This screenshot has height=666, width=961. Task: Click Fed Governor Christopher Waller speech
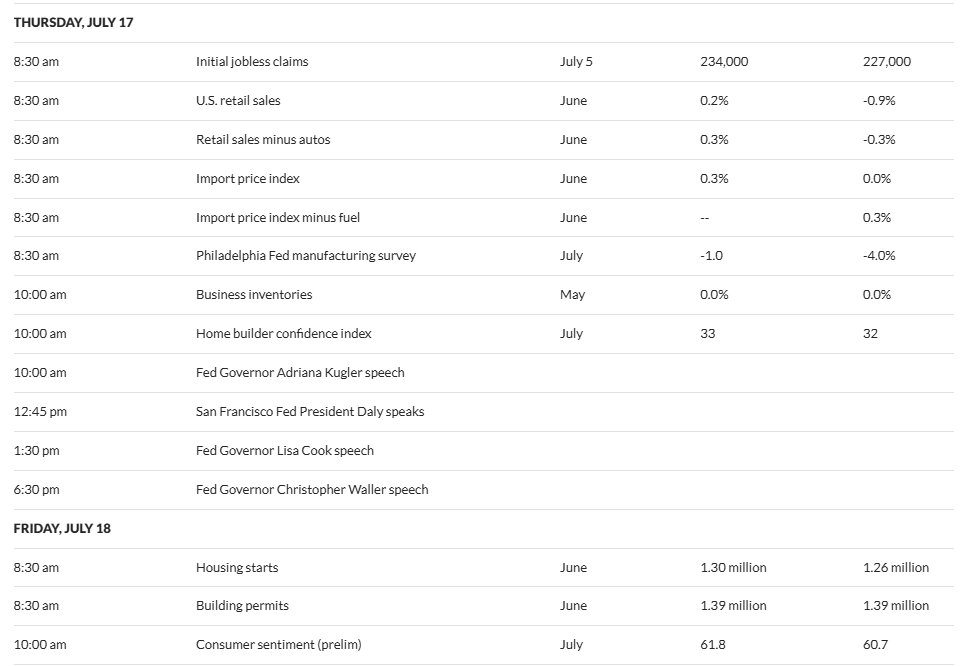(x=312, y=490)
